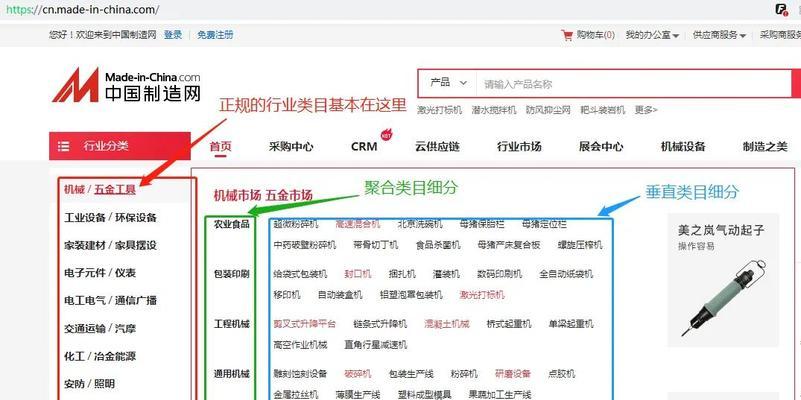Click the 研磨设备 link

tap(513, 374)
